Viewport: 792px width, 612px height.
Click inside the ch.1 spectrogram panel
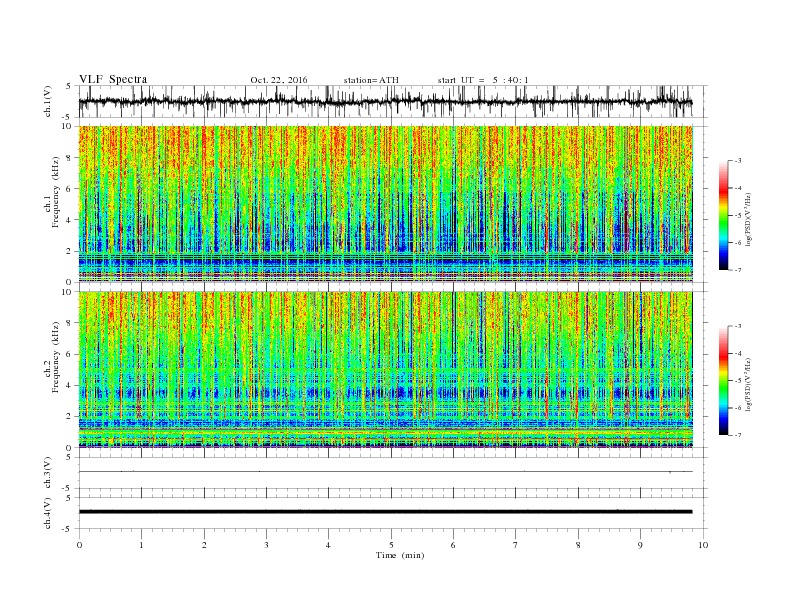tap(386, 204)
